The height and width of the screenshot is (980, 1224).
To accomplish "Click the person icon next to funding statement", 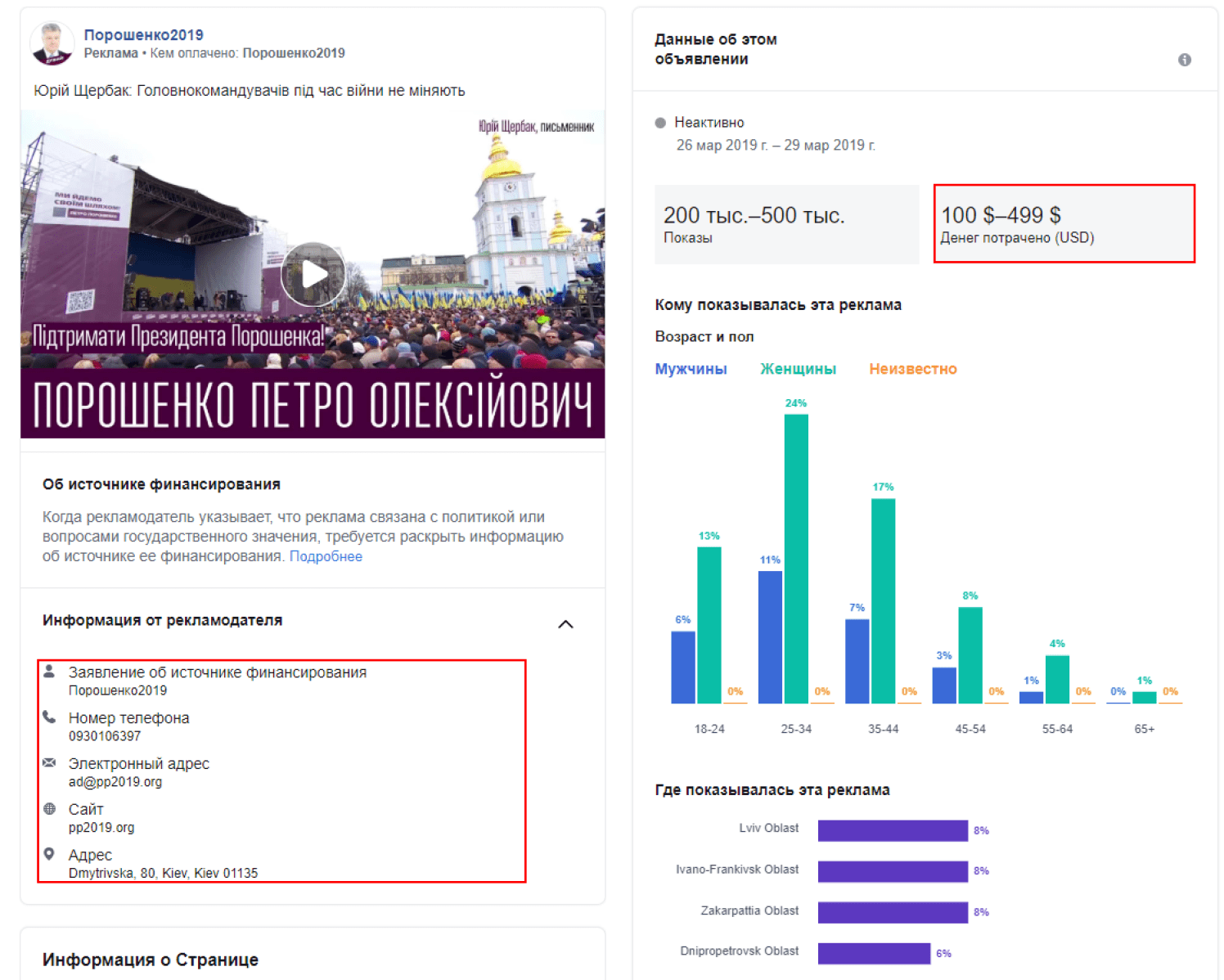I will pyautogui.click(x=49, y=672).
